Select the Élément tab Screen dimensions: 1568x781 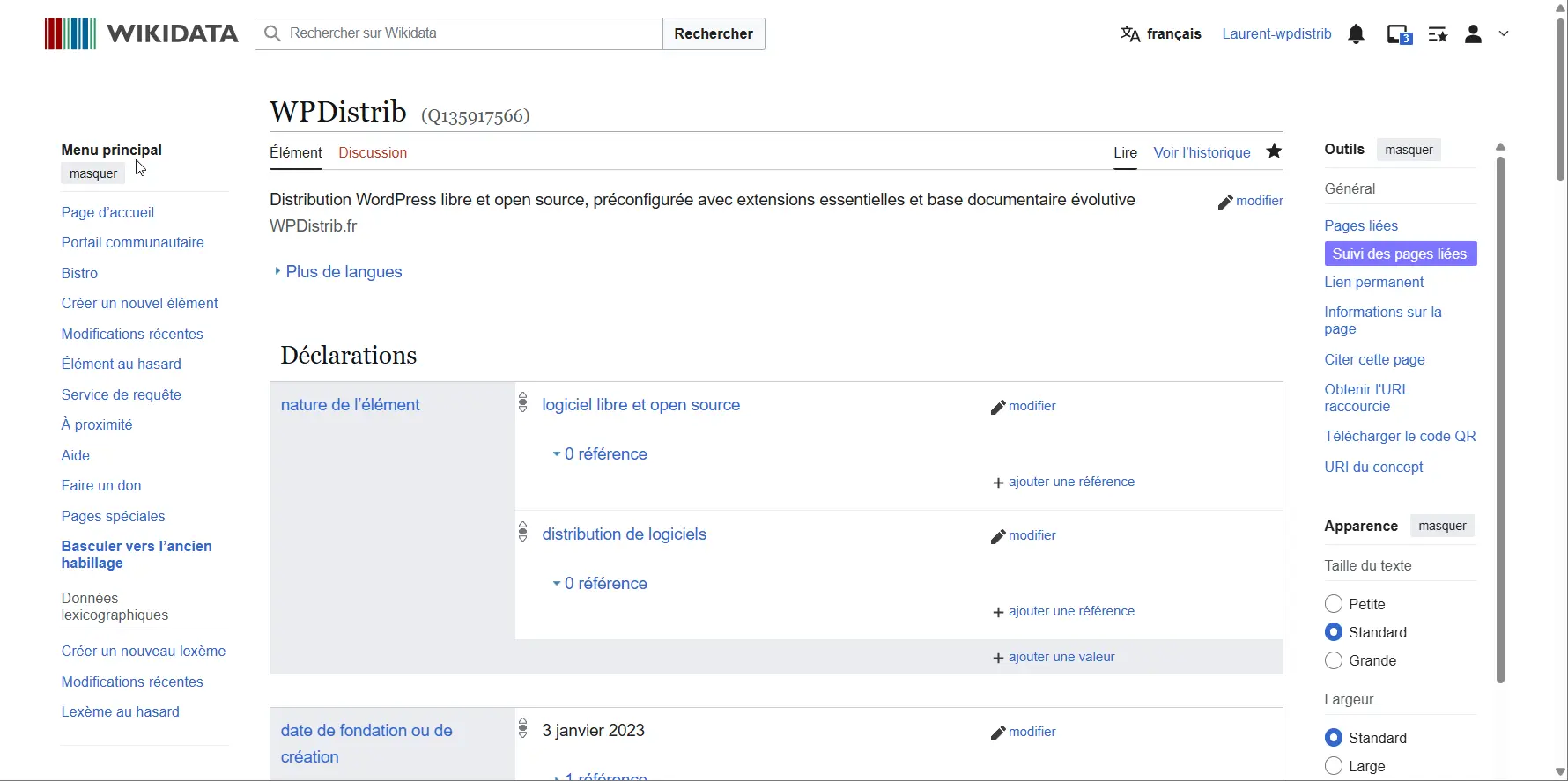point(296,152)
